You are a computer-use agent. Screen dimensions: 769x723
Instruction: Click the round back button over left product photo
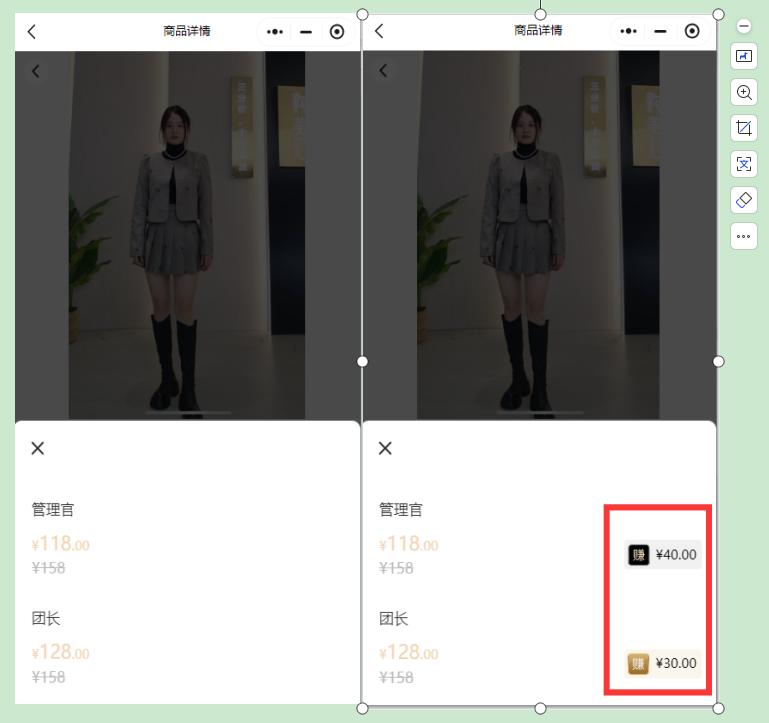click(x=36, y=71)
